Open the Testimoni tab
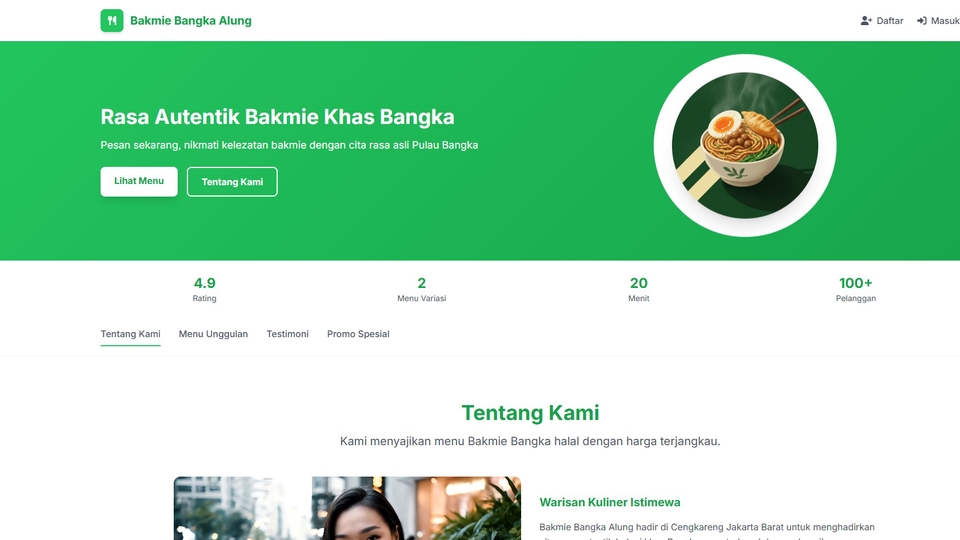Image resolution: width=960 pixels, height=540 pixels. click(287, 334)
